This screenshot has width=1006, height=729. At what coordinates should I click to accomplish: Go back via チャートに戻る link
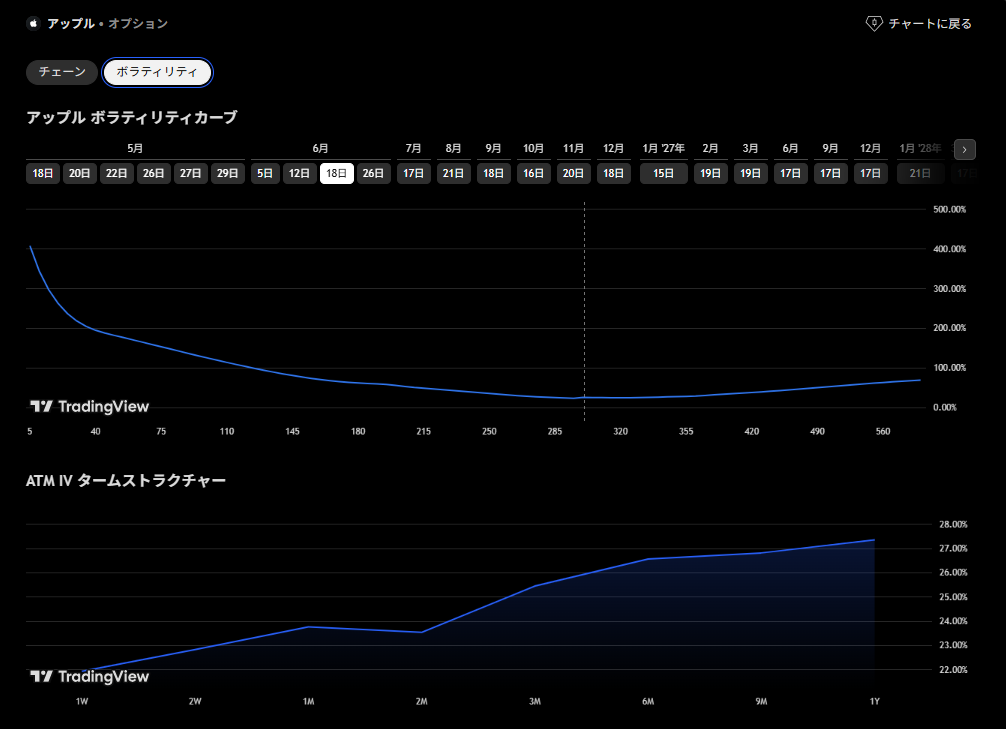(x=919, y=24)
